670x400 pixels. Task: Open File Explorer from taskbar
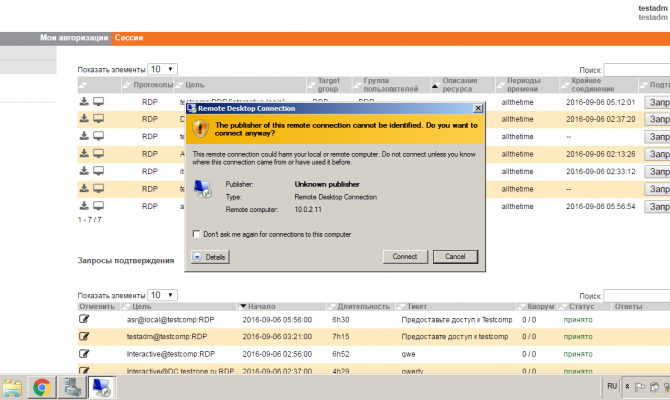click(x=12, y=388)
